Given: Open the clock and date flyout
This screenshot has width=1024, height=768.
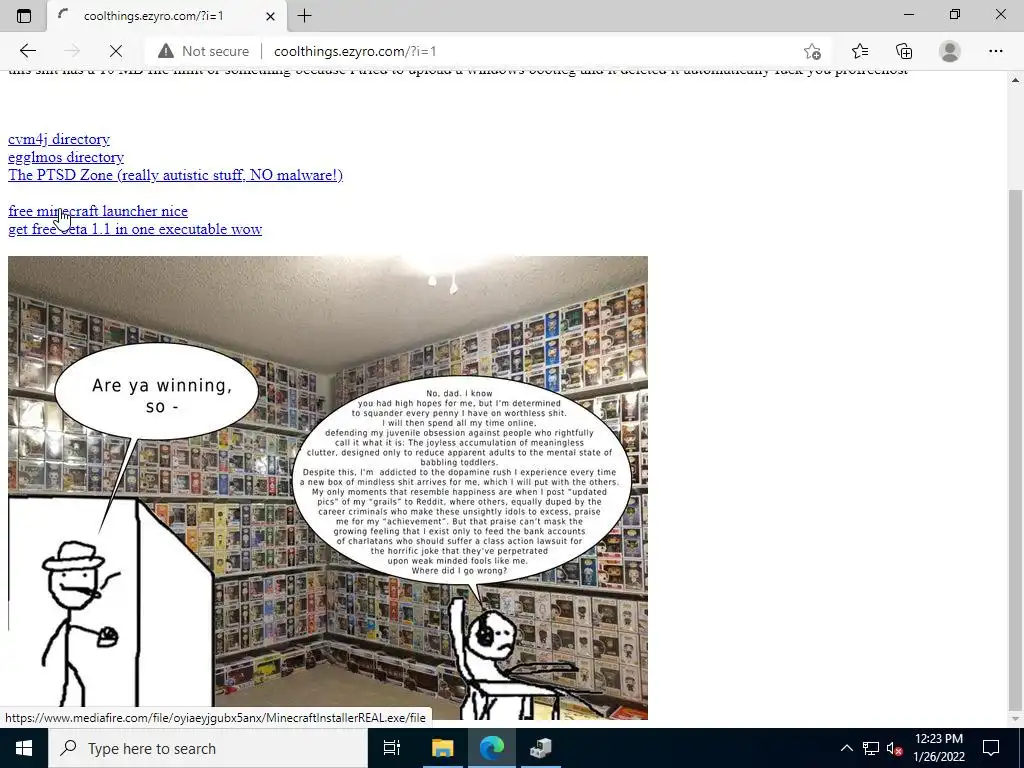Looking at the screenshot, I should coord(939,748).
